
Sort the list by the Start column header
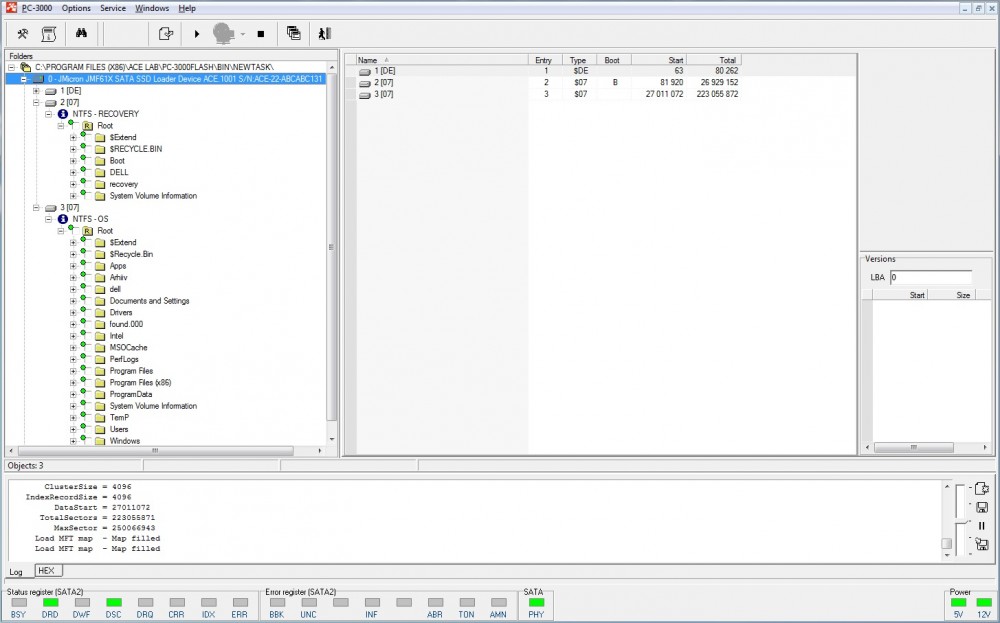tap(658, 60)
